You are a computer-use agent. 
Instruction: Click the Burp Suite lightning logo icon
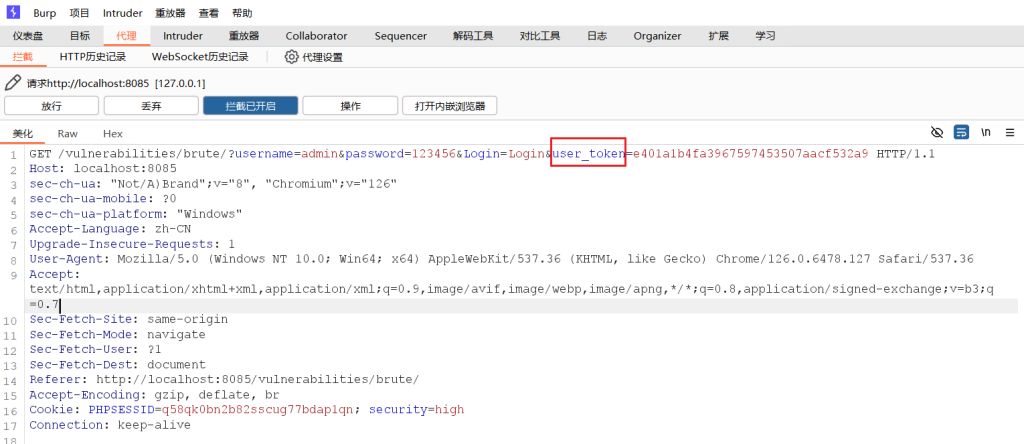coord(13,13)
